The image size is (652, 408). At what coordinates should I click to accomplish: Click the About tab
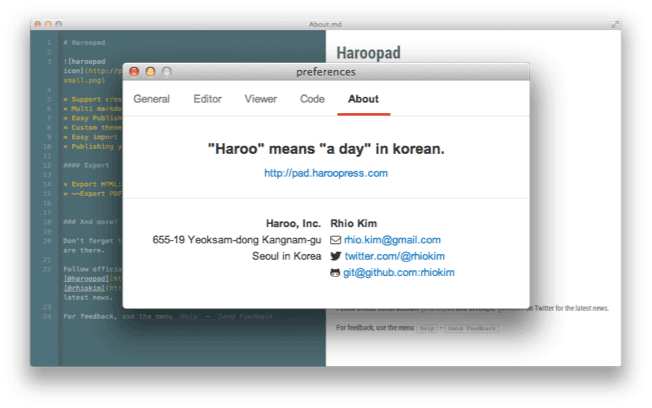[x=363, y=99]
